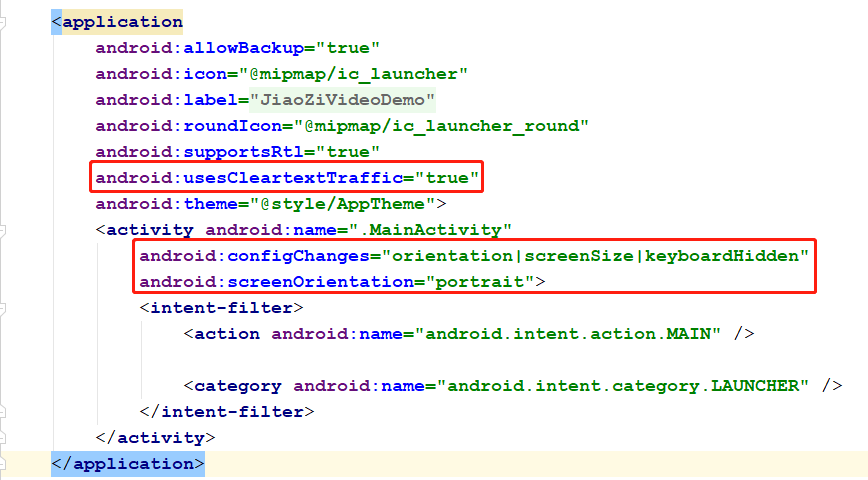The width and height of the screenshot is (868, 480).
Task: Click the opening <intent-filter> tag
Action: point(221,308)
